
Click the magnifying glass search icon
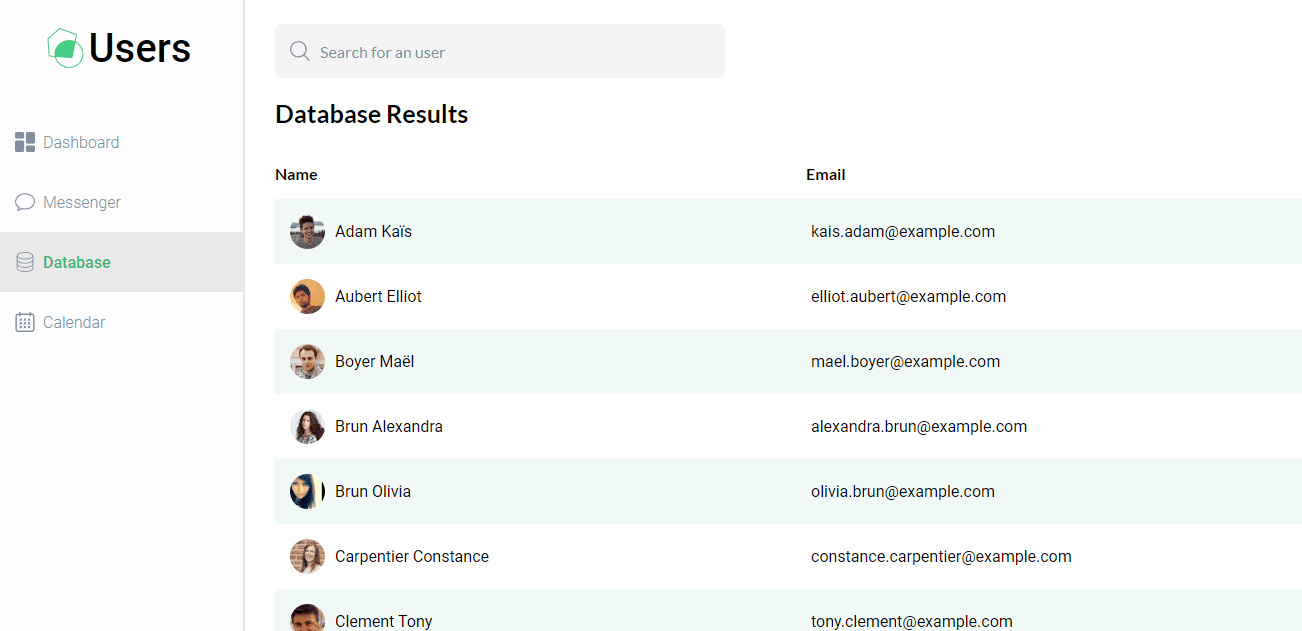(299, 50)
